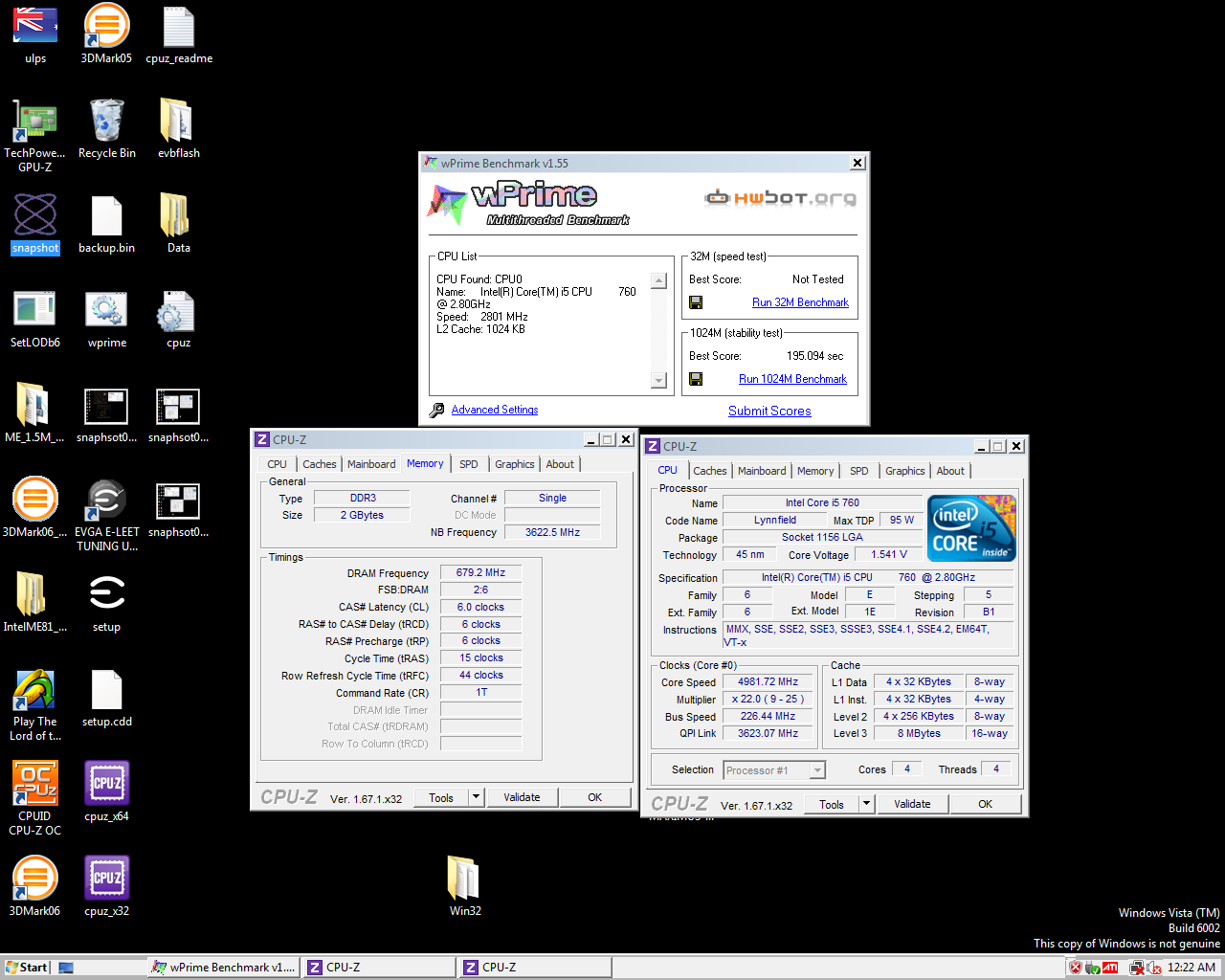Click the DRAM Frequency value field
1225x980 pixels.
coord(480,573)
